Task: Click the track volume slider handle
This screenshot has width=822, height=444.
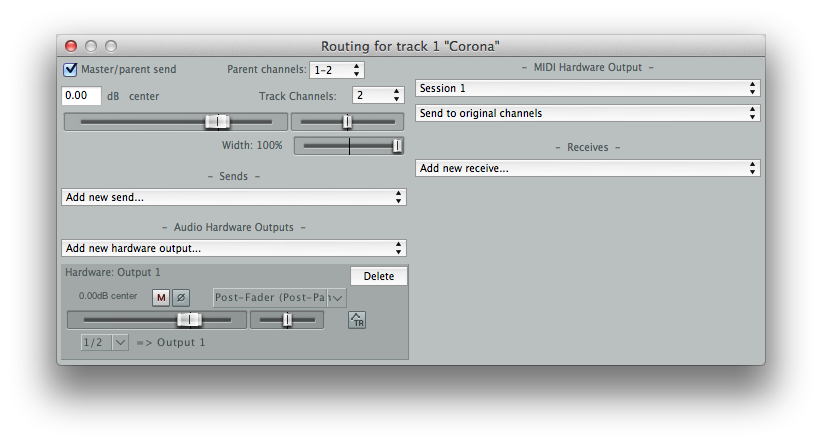Action: (x=217, y=122)
